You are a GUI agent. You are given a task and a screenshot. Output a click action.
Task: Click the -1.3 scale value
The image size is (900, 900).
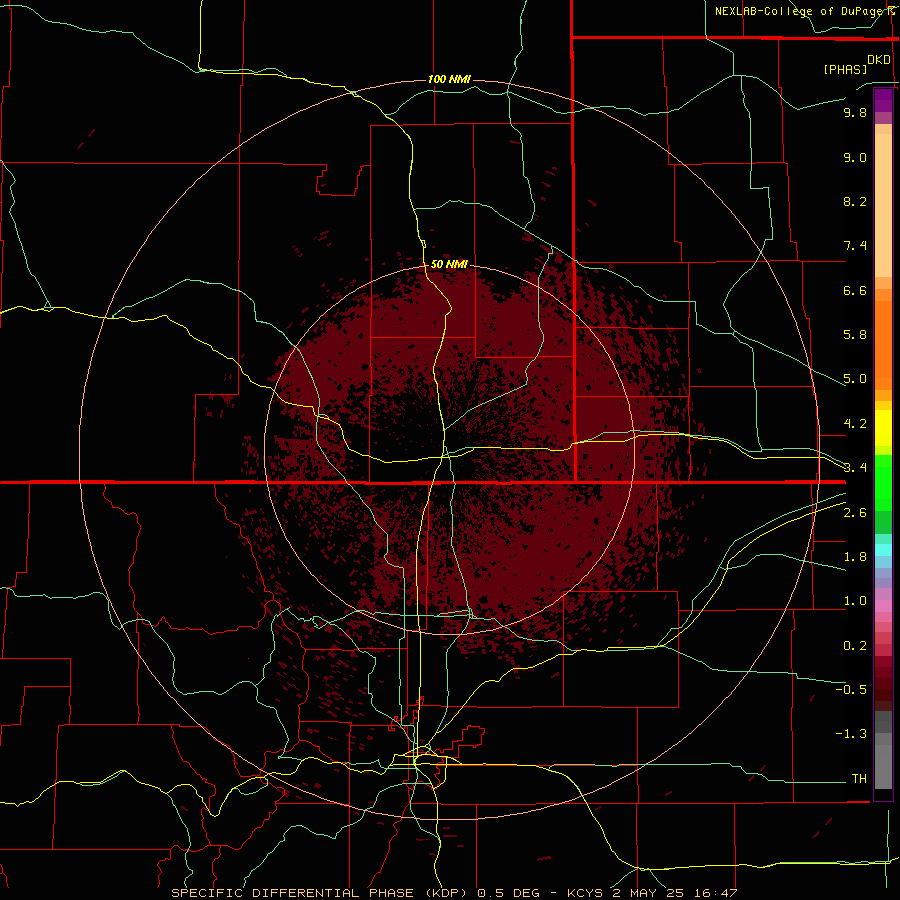pos(851,734)
